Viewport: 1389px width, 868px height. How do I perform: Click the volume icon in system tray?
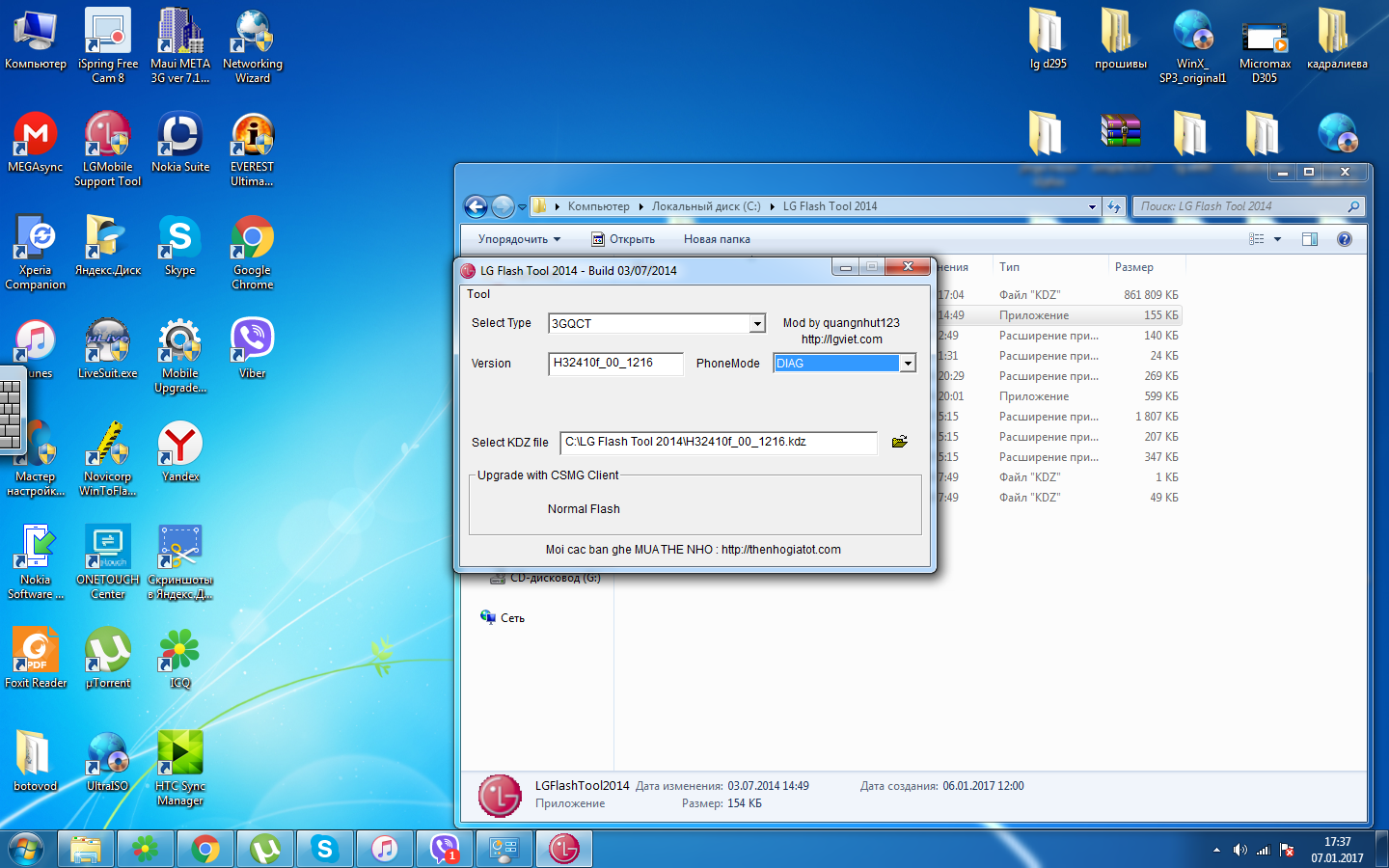tap(1239, 850)
